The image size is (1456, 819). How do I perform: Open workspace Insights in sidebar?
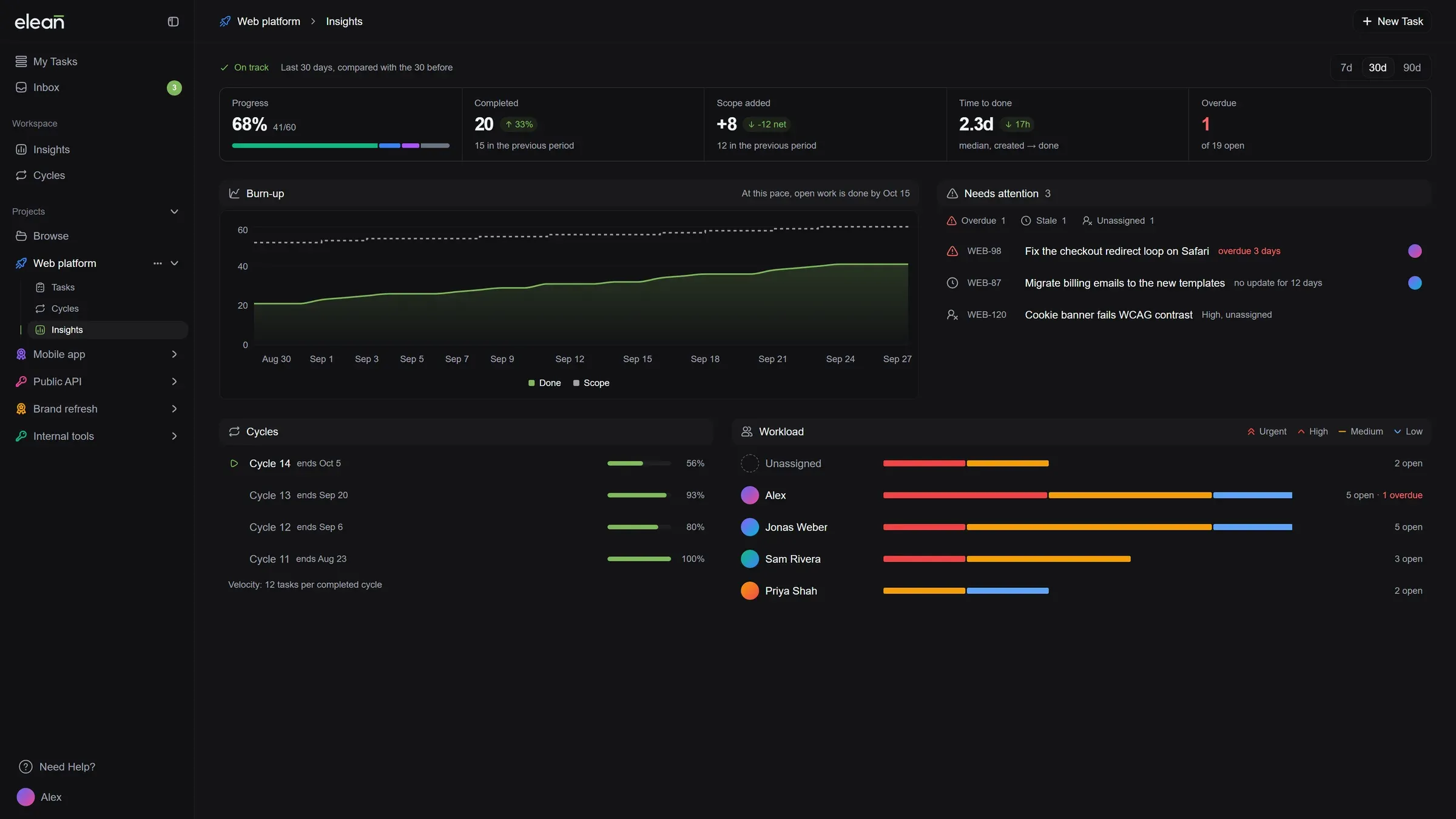point(97,150)
